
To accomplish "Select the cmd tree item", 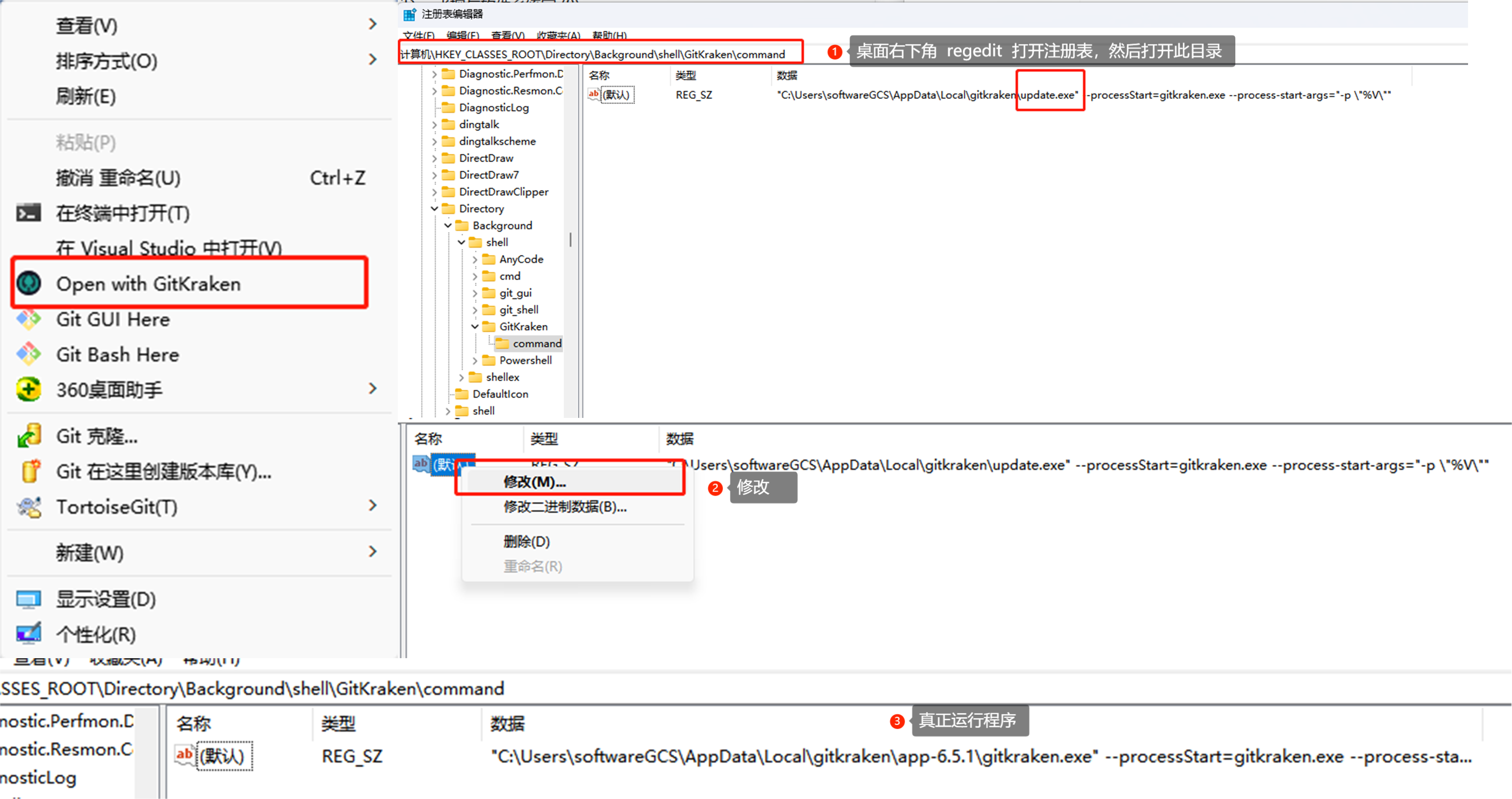I will 509,276.
